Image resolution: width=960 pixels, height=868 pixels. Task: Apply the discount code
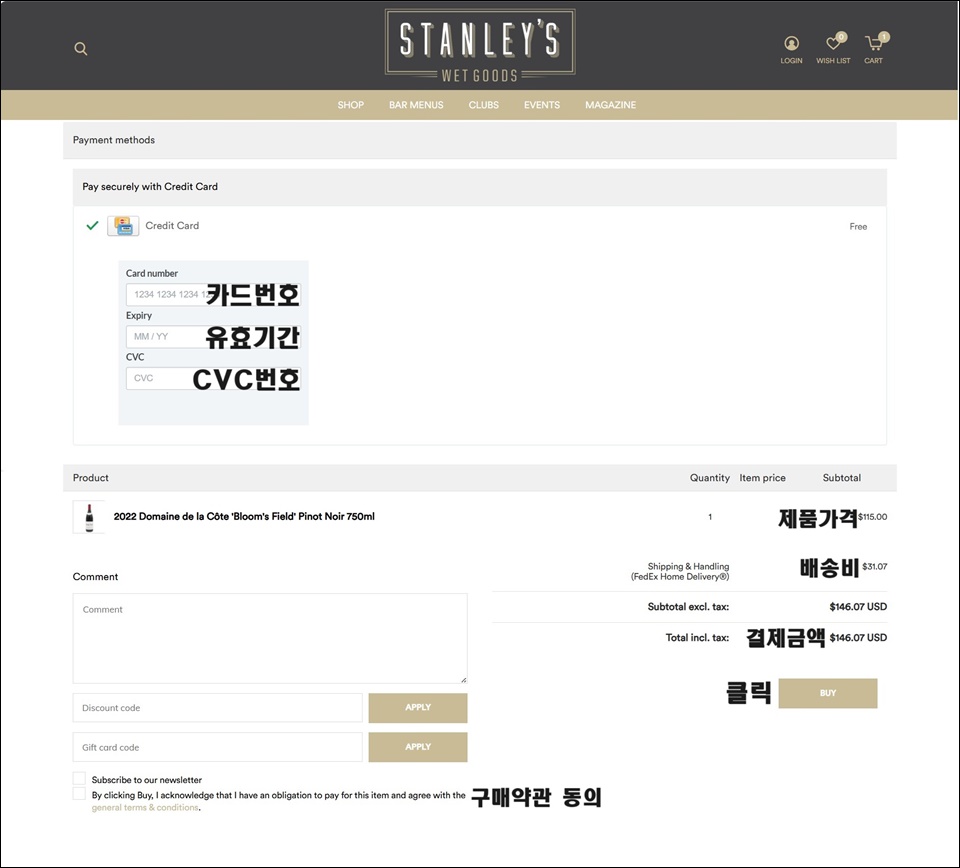418,708
